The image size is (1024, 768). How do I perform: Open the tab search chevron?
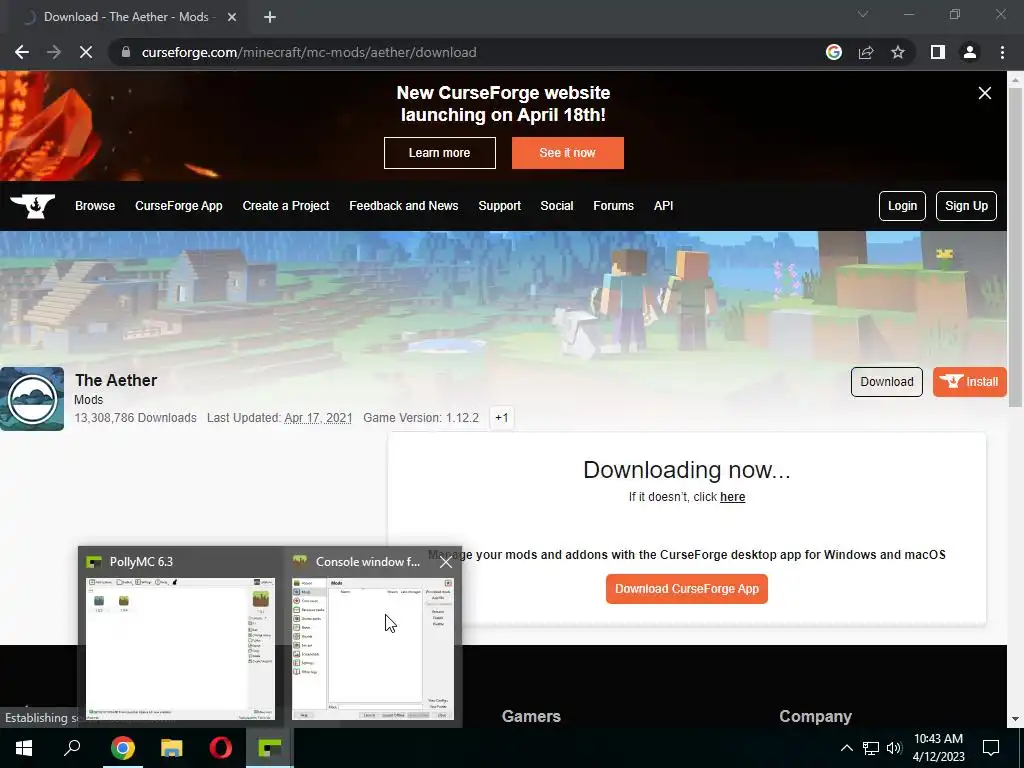point(863,14)
